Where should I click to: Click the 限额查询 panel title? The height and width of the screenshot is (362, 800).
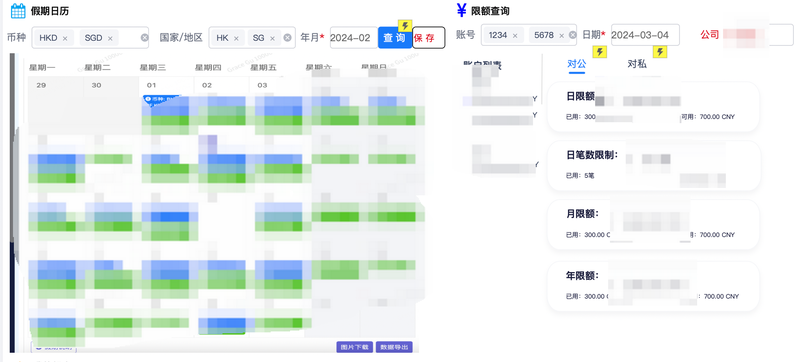pos(490,11)
